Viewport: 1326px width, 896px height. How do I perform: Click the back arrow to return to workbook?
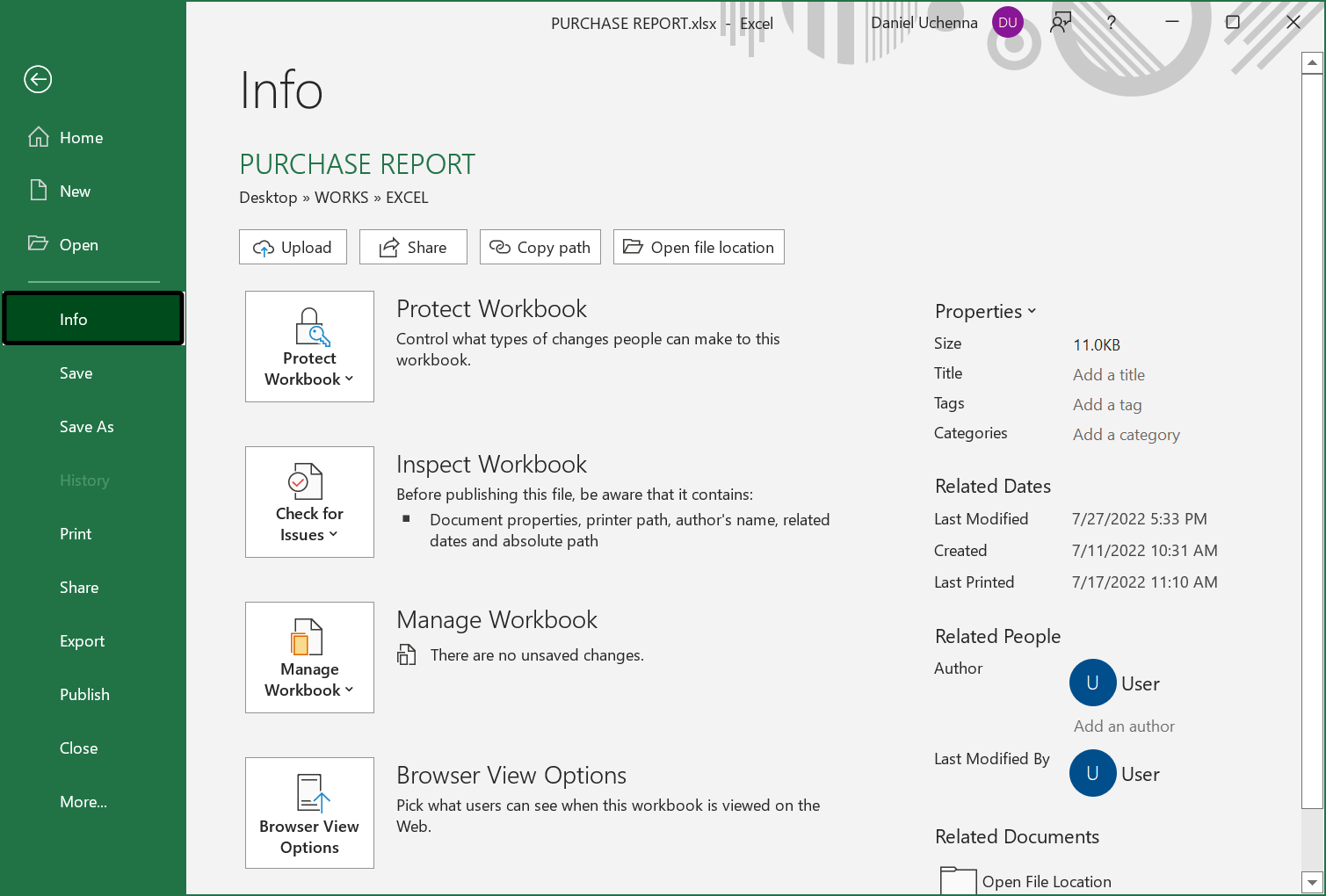pos(38,80)
